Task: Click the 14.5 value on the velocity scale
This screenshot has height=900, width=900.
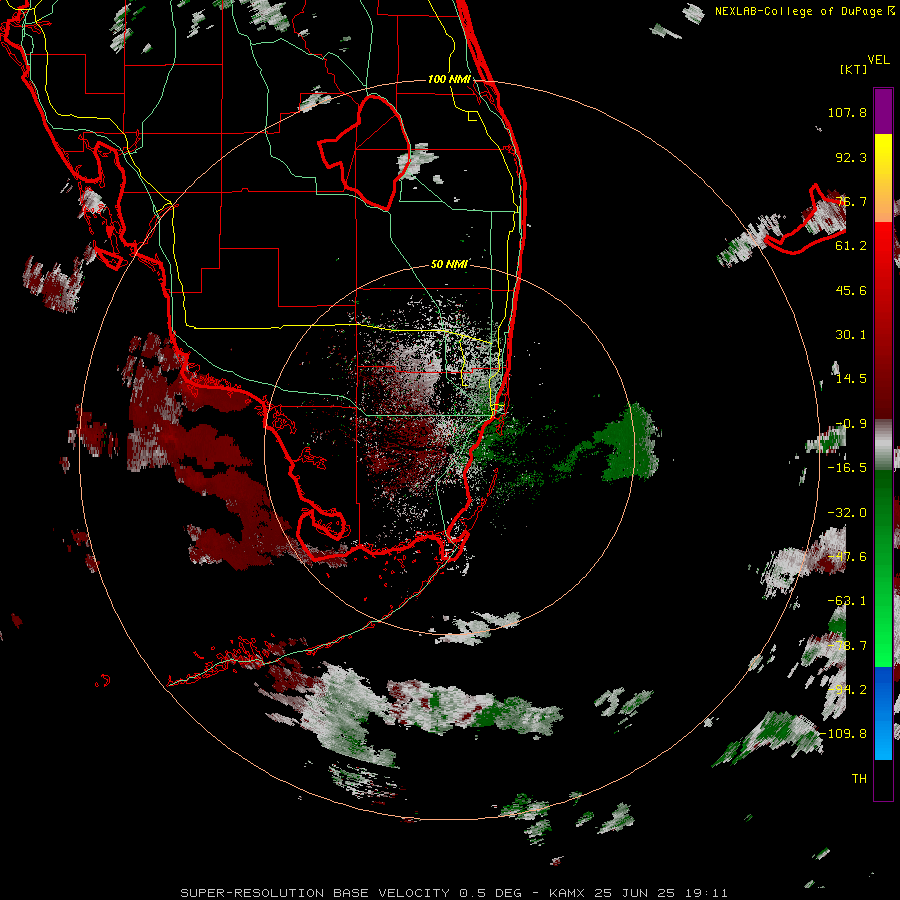Action: pos(851,379)
